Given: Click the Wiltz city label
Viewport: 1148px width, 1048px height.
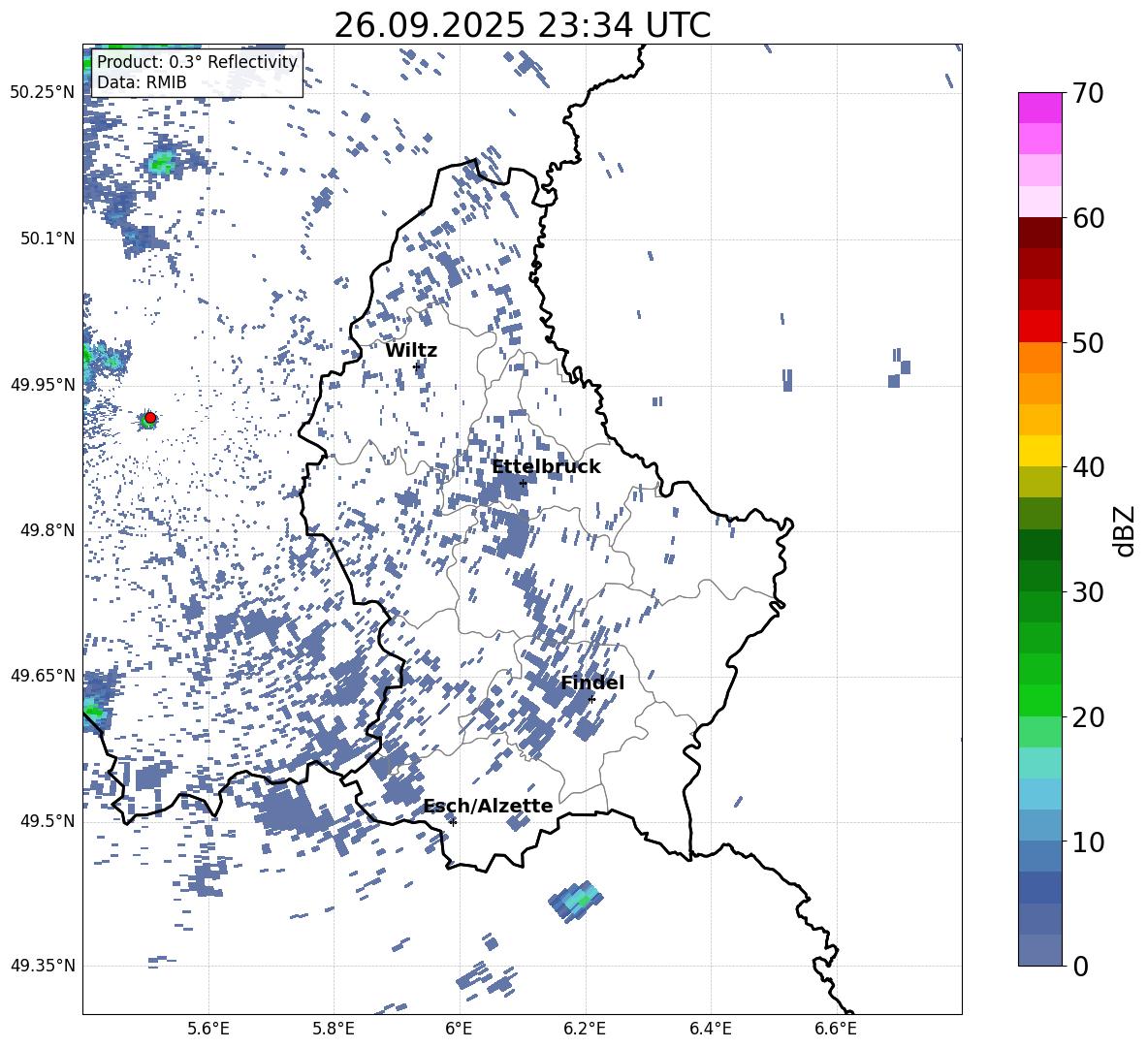Looking at the screenshot, I should [x=411, y=351].
